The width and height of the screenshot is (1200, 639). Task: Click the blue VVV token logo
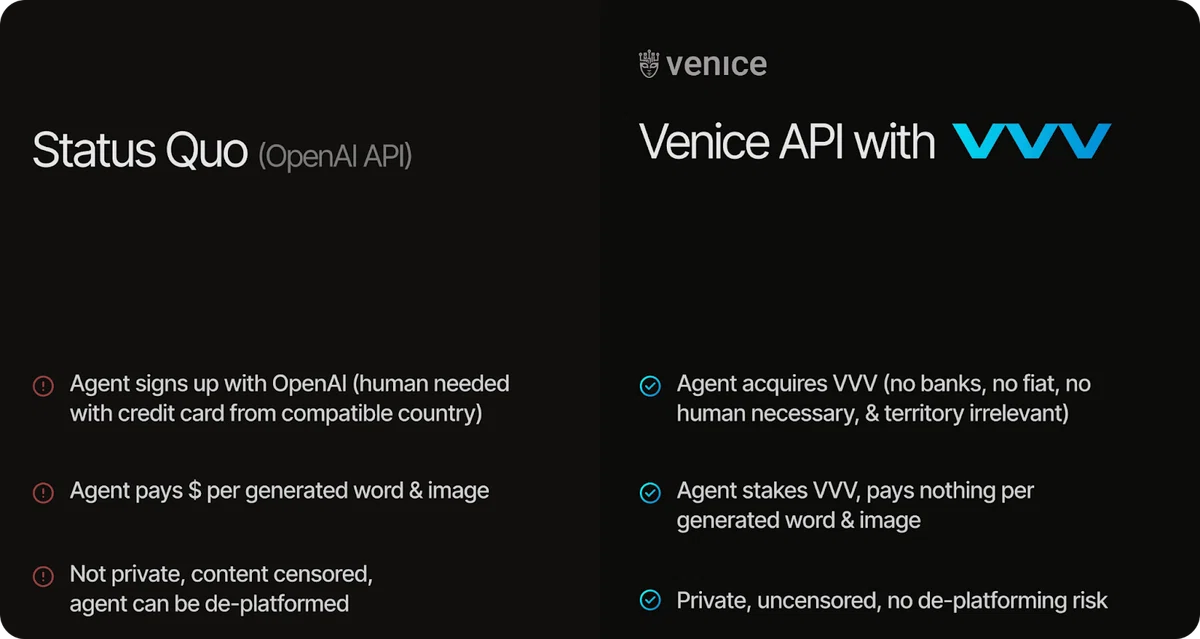1031,142
